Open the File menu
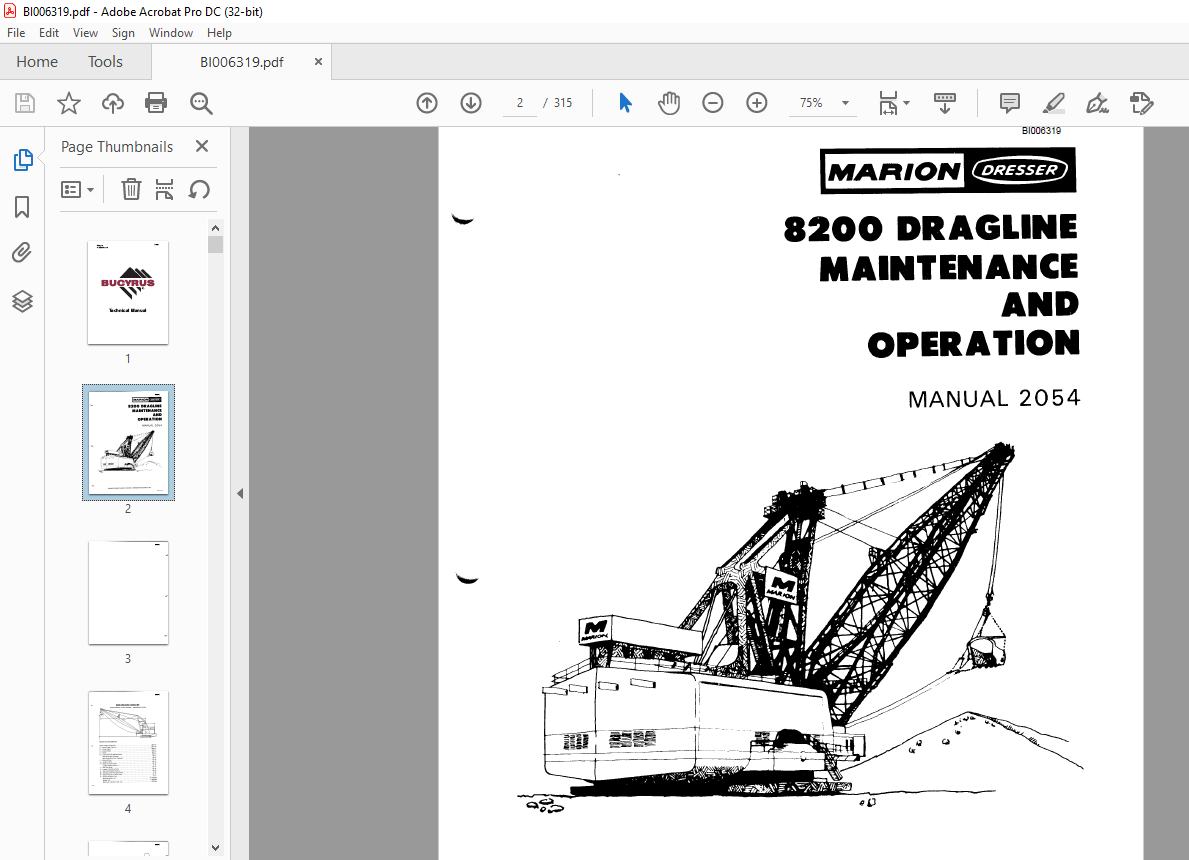Viewport: 1189px width, 860px height. (16, 33)
